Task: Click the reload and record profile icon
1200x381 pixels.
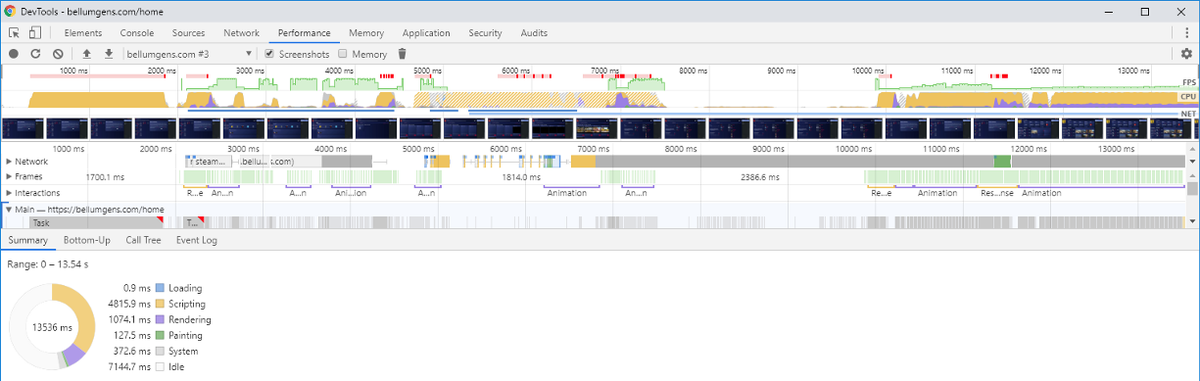Action: (36, 54)
